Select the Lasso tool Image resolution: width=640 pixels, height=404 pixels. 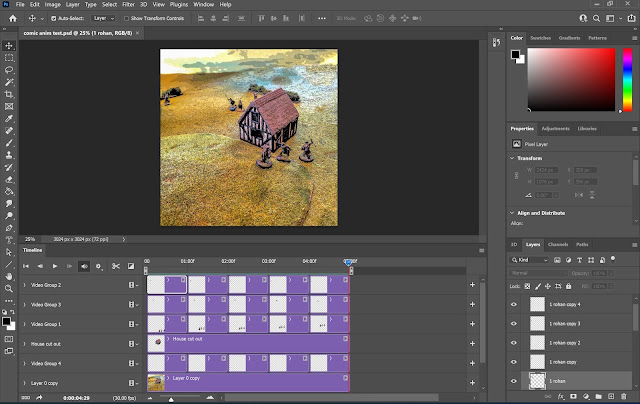click(10, 70)
